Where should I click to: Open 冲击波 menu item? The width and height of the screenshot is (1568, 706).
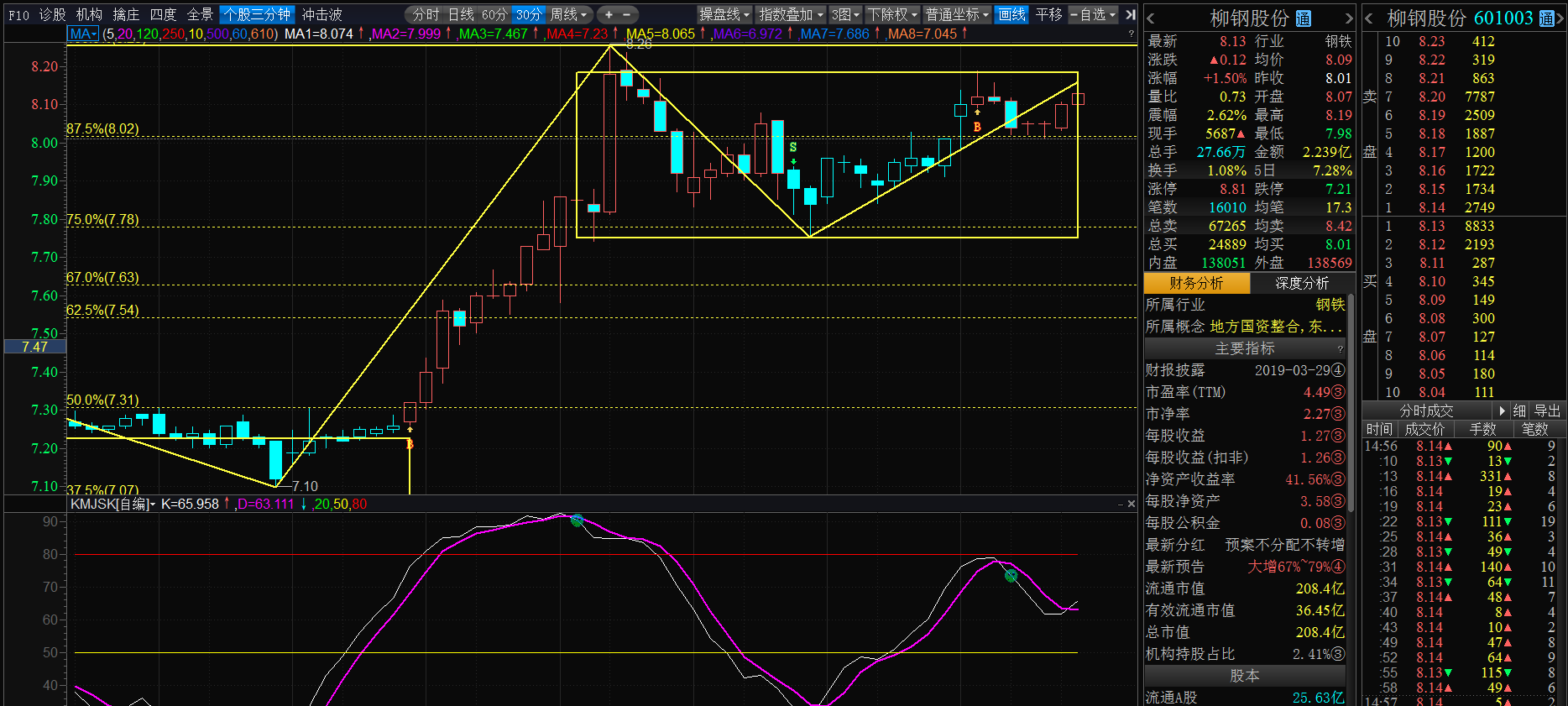[322, 14]
